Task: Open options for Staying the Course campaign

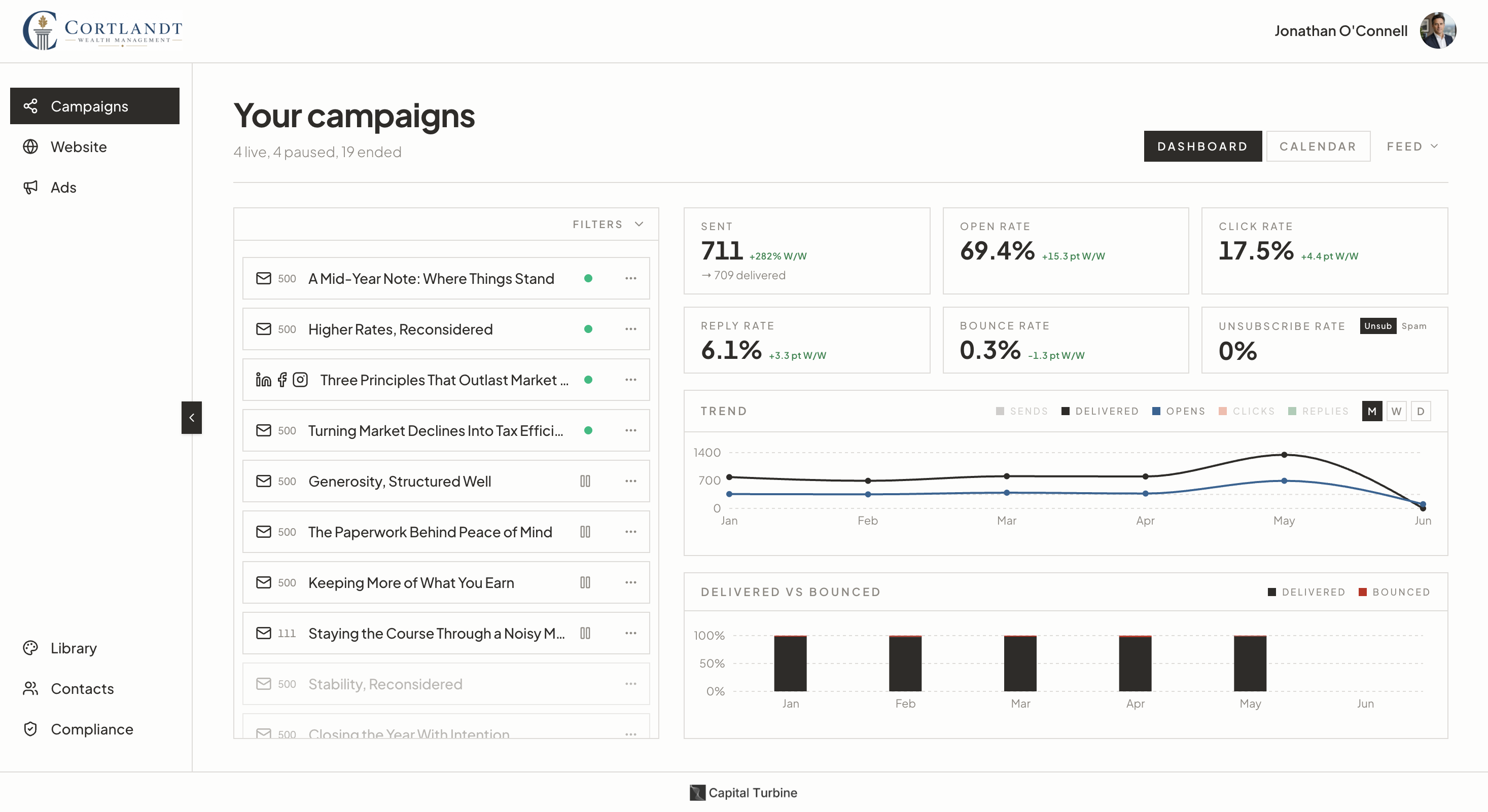Action: point(631,633)
